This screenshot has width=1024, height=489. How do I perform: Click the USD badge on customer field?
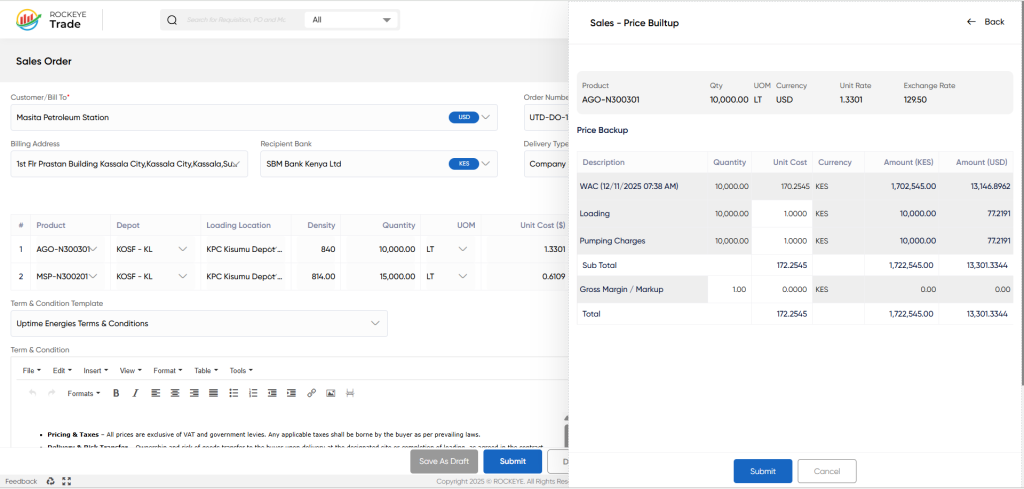coord(464,118)
